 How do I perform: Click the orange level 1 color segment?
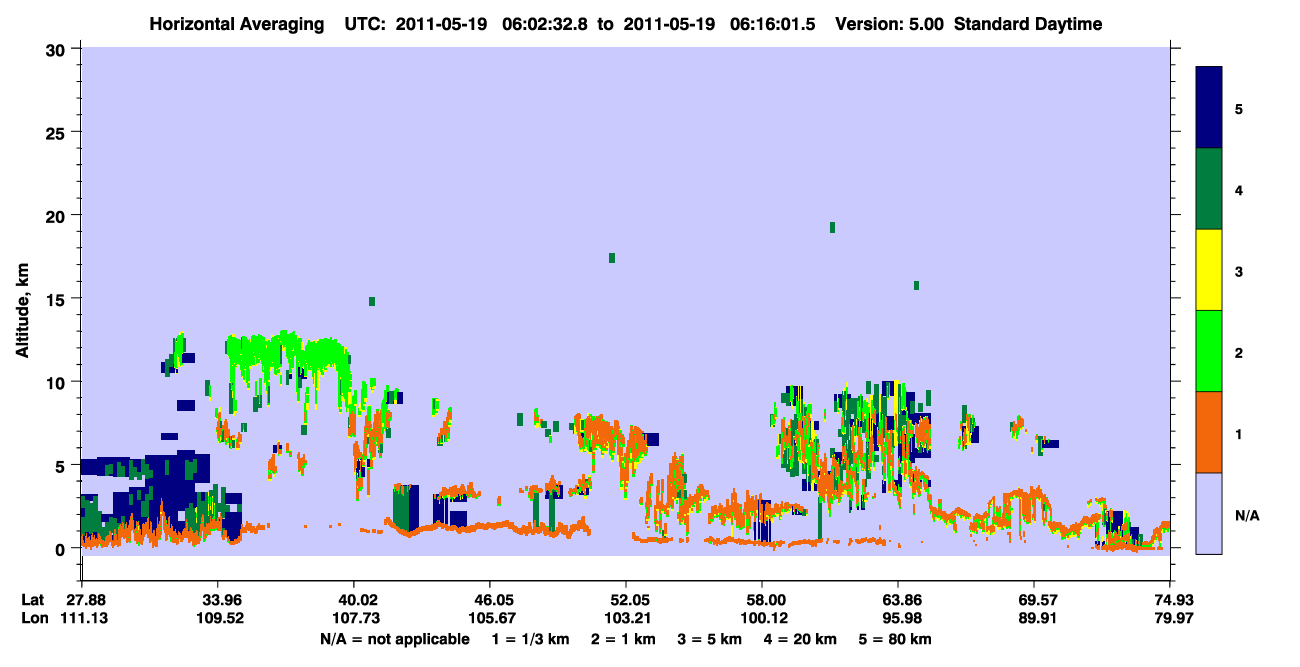[x=1209, y=432]
